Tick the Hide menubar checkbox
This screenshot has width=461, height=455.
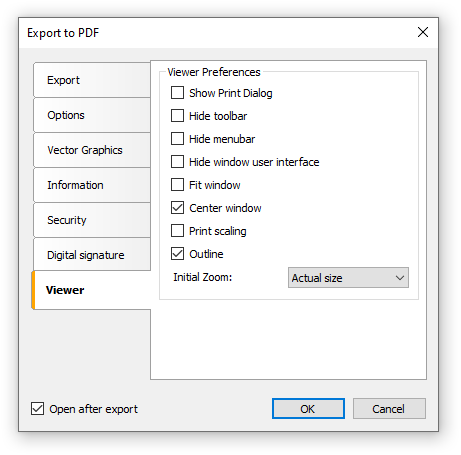pos(177,139)
